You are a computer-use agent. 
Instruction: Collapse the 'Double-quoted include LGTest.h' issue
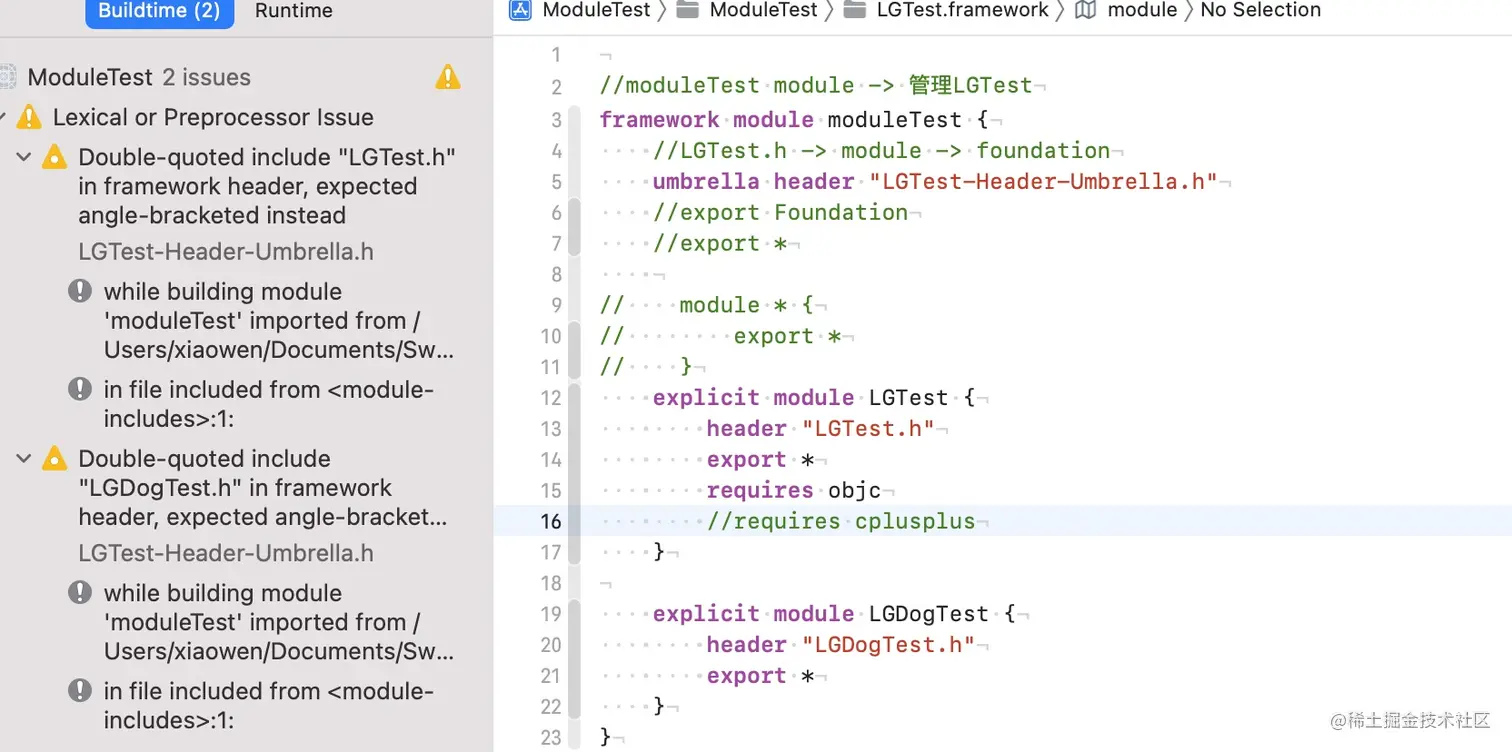point(24,157)
